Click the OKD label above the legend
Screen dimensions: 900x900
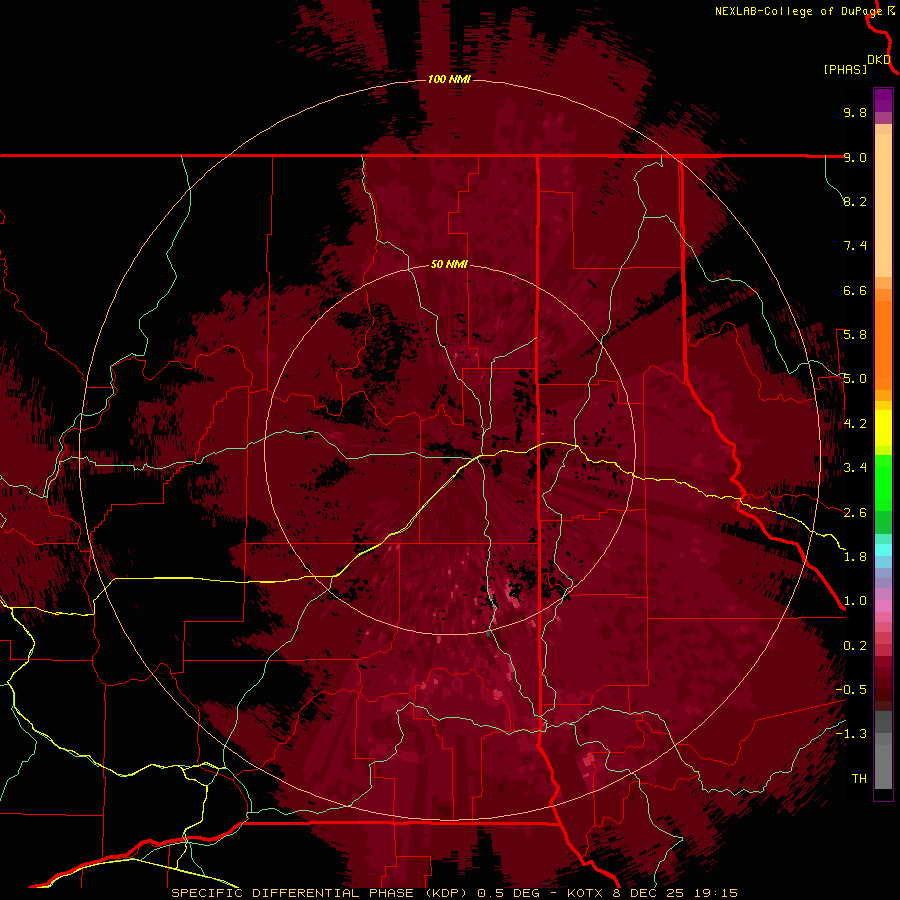[x=879, y=59]
